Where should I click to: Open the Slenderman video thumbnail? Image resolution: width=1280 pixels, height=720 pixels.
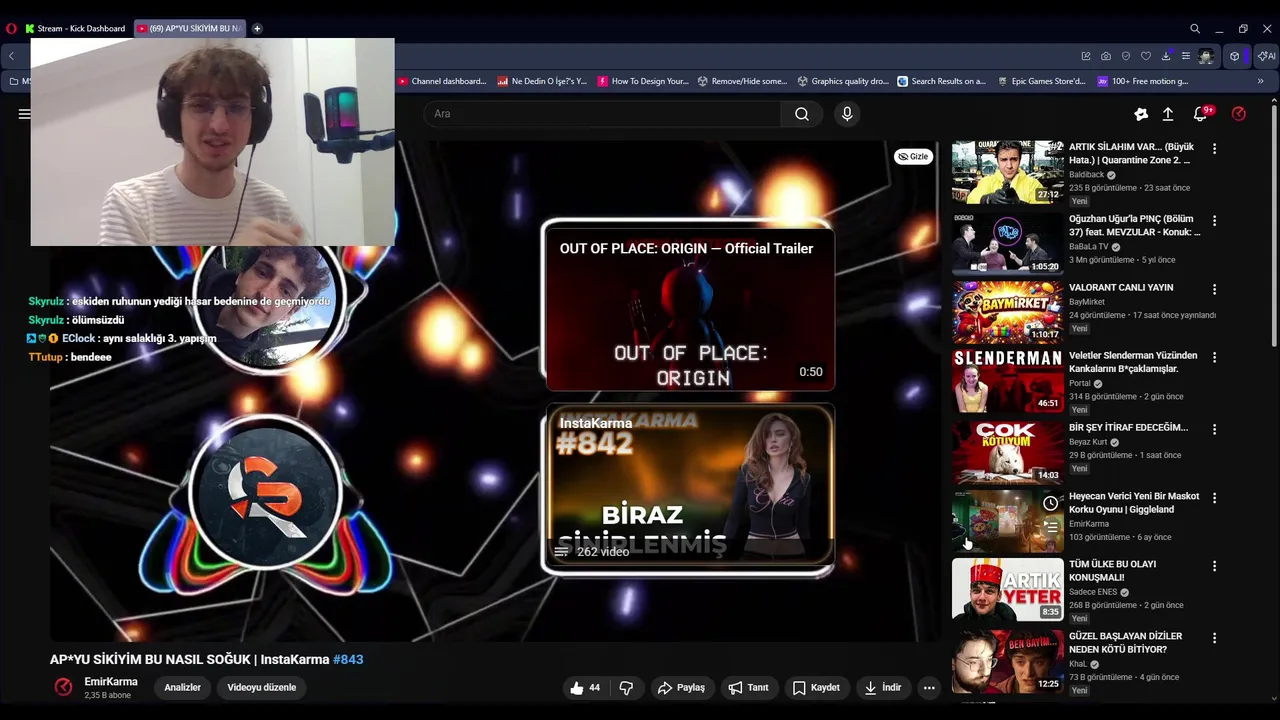(x=1007, y=380)
